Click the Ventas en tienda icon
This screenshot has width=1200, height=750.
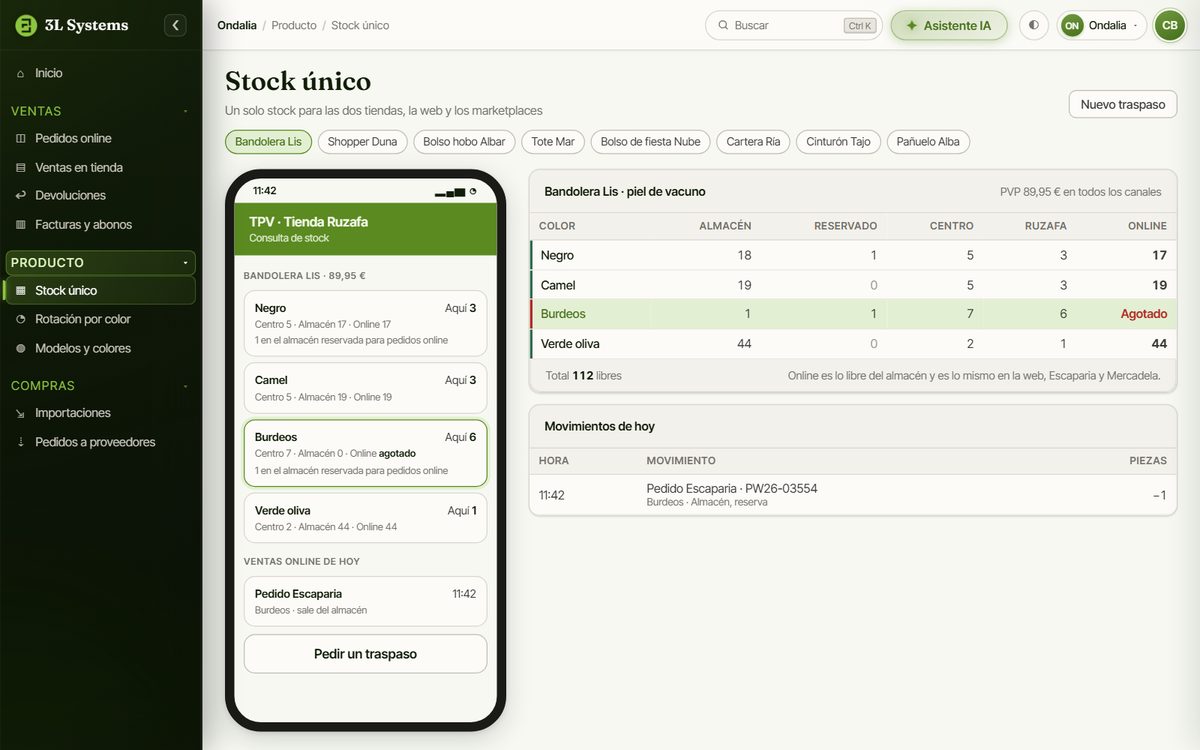click(21, 167)
